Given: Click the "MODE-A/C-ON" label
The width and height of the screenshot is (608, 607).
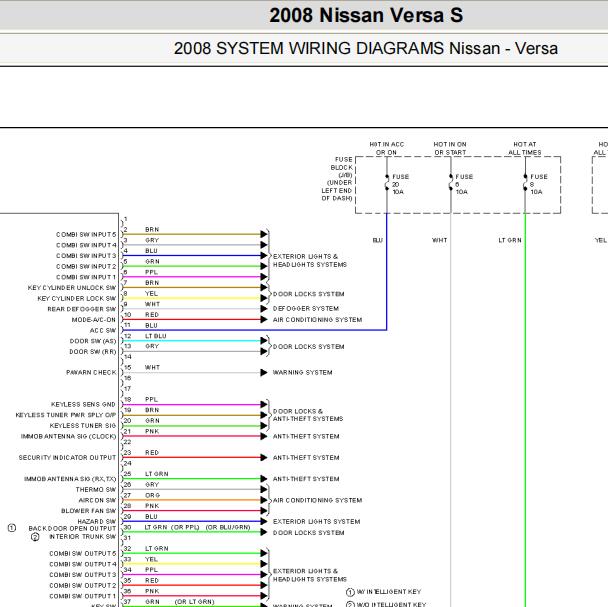Looking at the screenshot, I should click(x=94, y=320).
